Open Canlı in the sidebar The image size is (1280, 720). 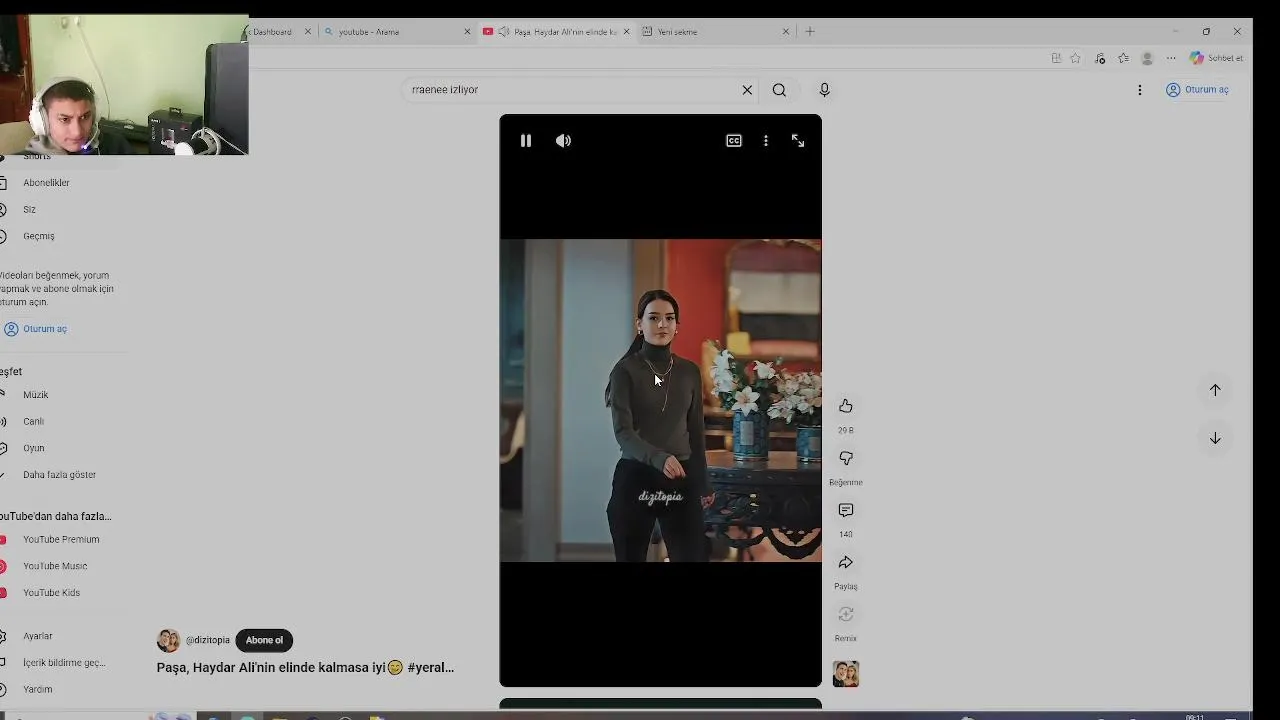coord(34,422)
